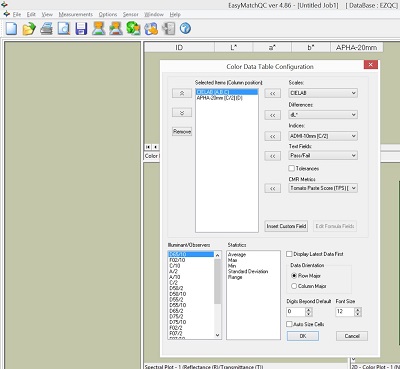Open the Text Fields dropdown showing Pass/Fail
The width and height of the screenshot is (400, 369).
point(323,155)
